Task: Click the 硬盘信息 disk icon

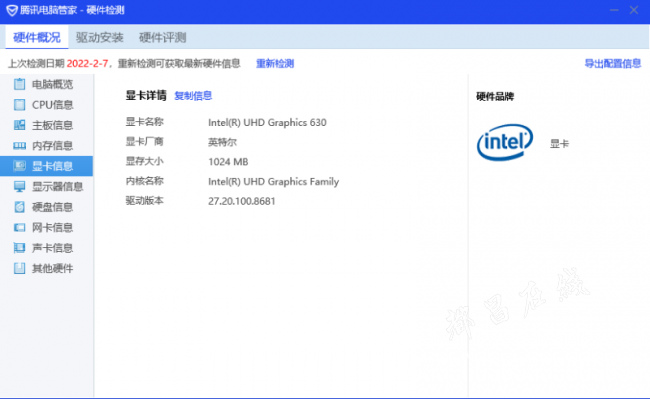Action: tap(19, 207)
